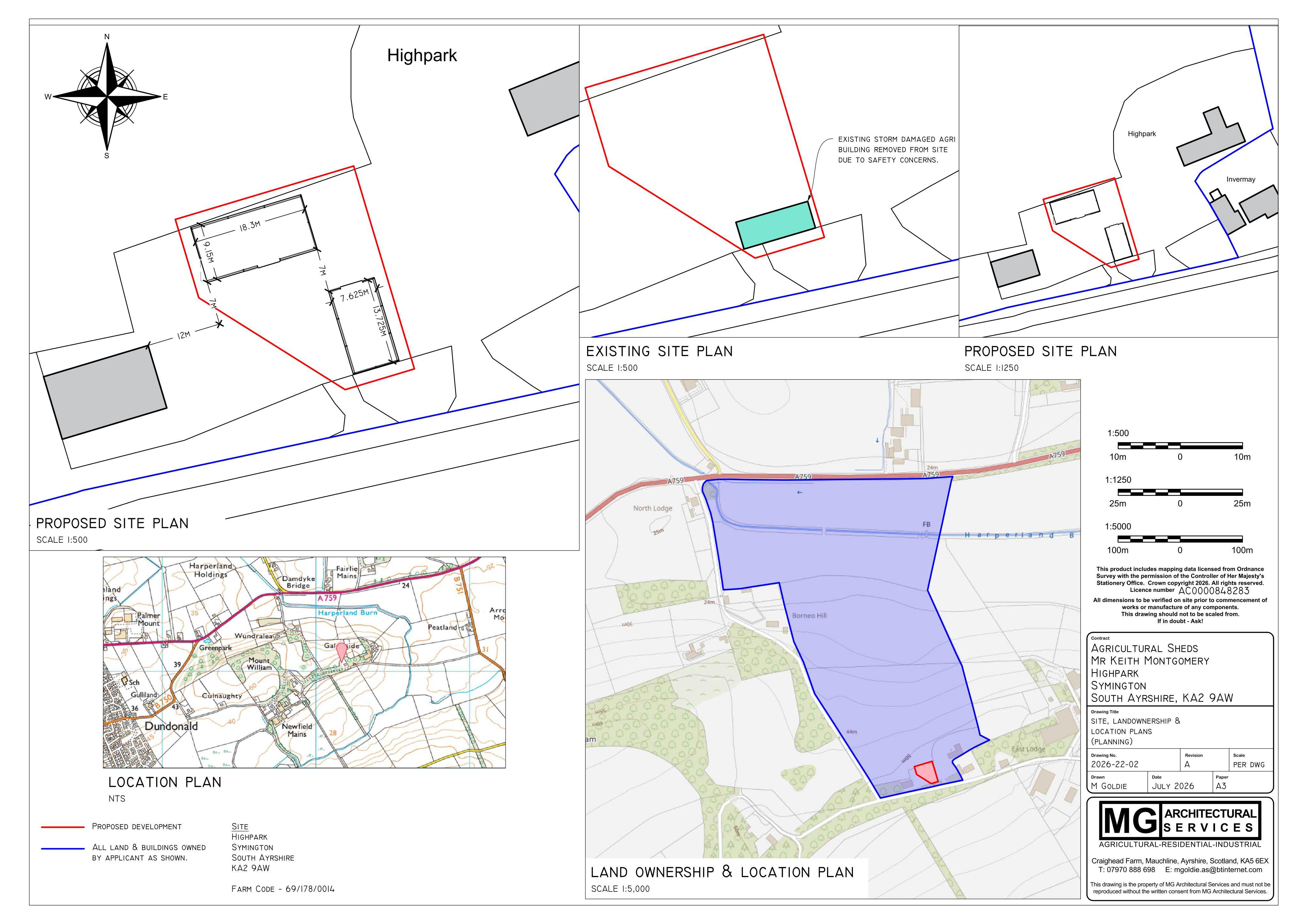Click the 1:5000 scale bar

tap(1180, 539)
